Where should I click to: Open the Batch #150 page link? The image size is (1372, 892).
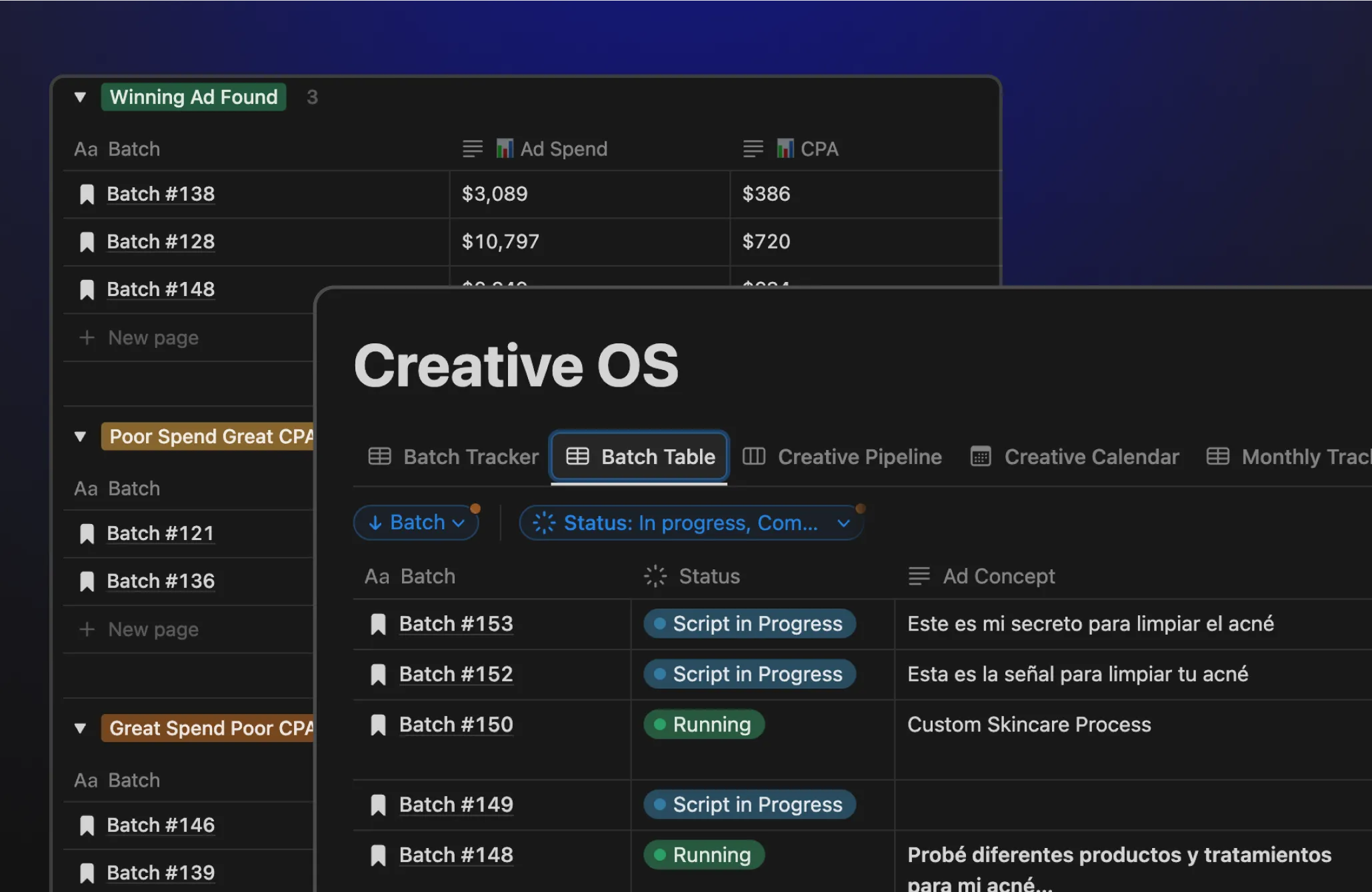click(x=456, y=725)
